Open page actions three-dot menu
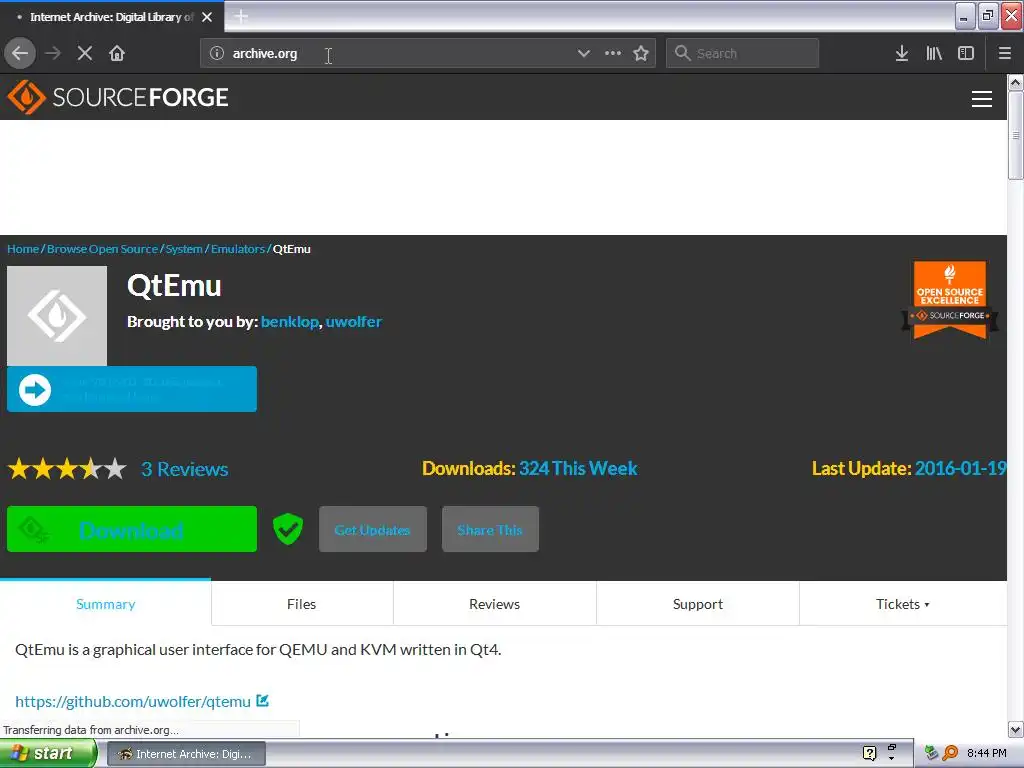This screenshot has height=768, width=1024. (613, 53)
